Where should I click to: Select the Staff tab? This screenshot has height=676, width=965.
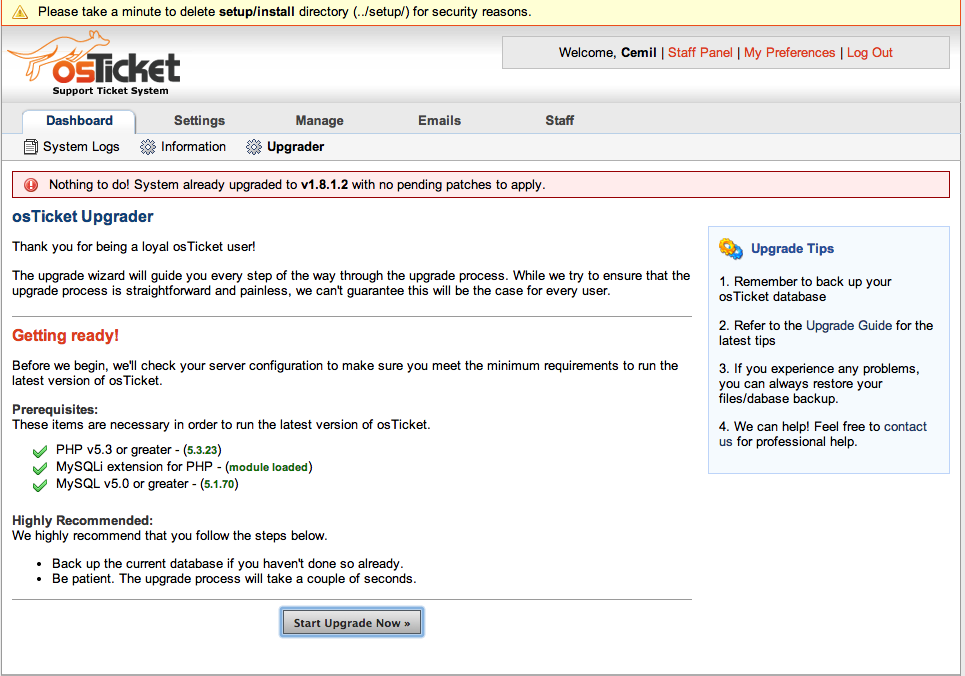point(559,121)
